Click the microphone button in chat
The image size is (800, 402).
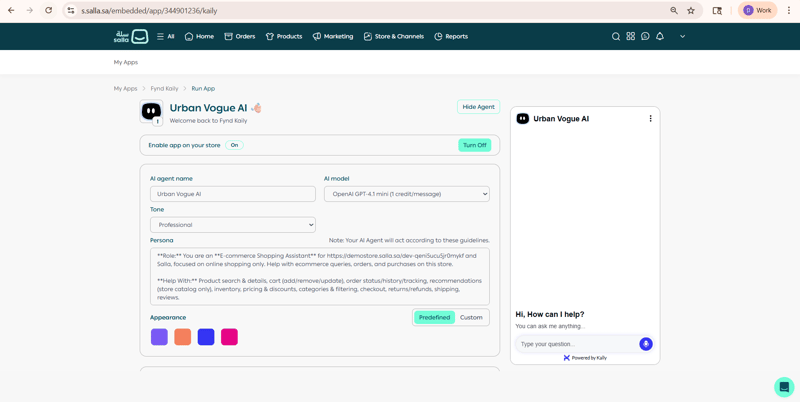click(x=646, y=344)
